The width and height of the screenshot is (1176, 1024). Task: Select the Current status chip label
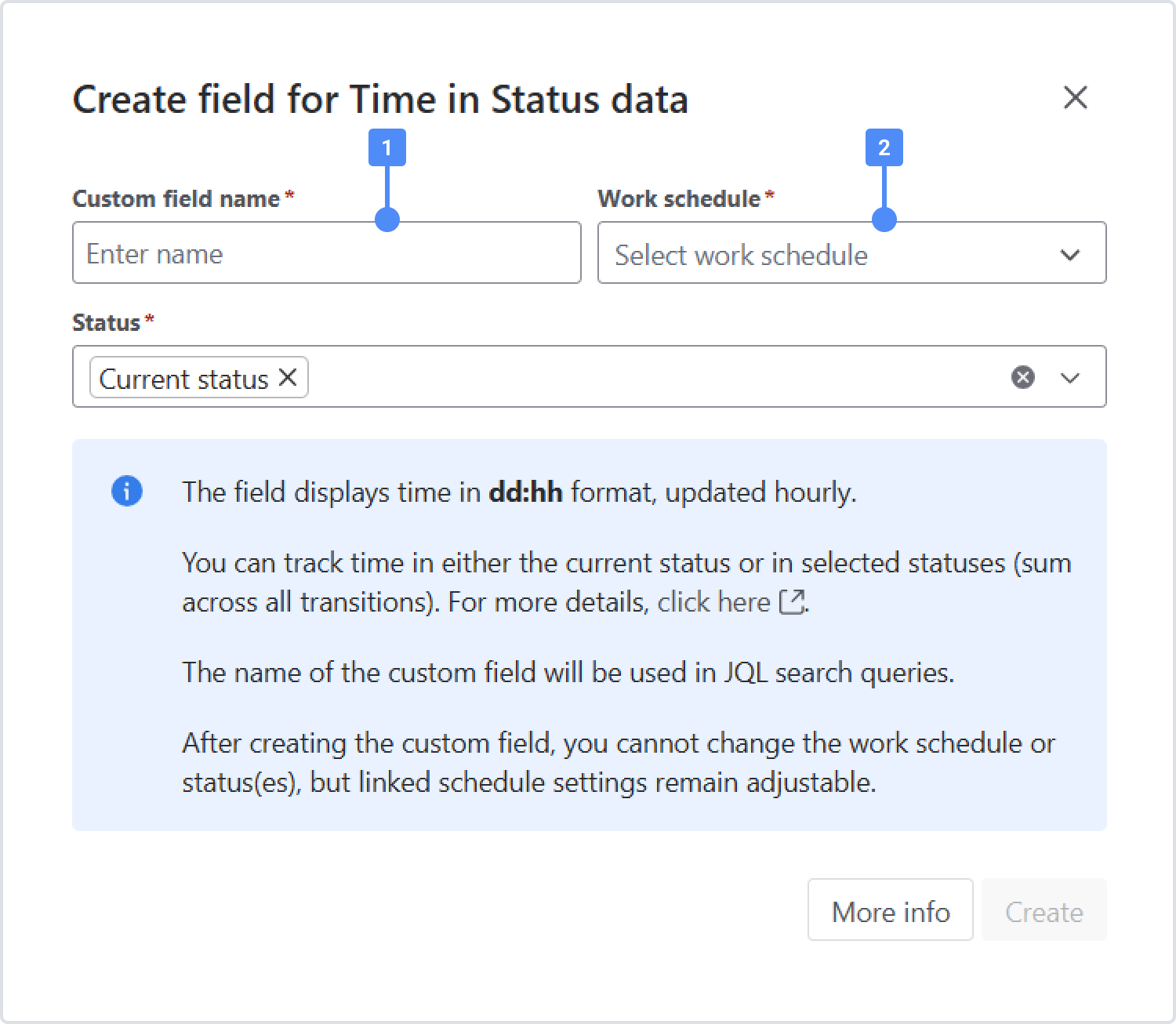click(x=183, y=379)
